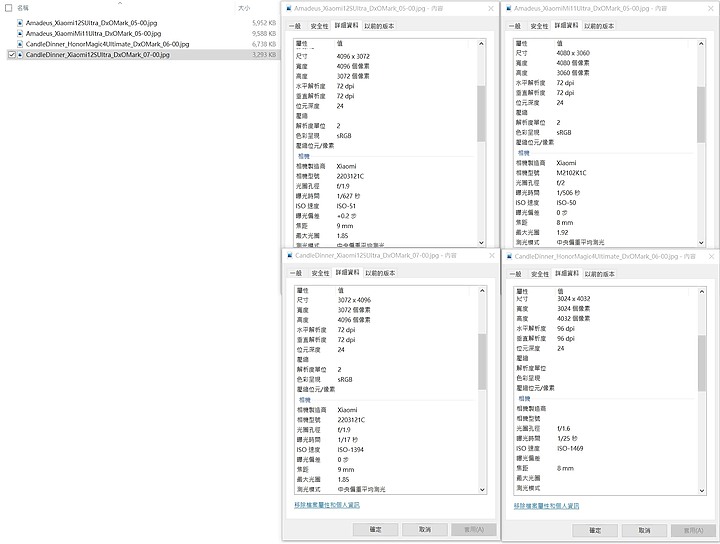Open 安全性 tab in Amadeus Xiaomi12SUltra dialog
The width and height of the screenshot is (720, 544).
tap(319, 26)
